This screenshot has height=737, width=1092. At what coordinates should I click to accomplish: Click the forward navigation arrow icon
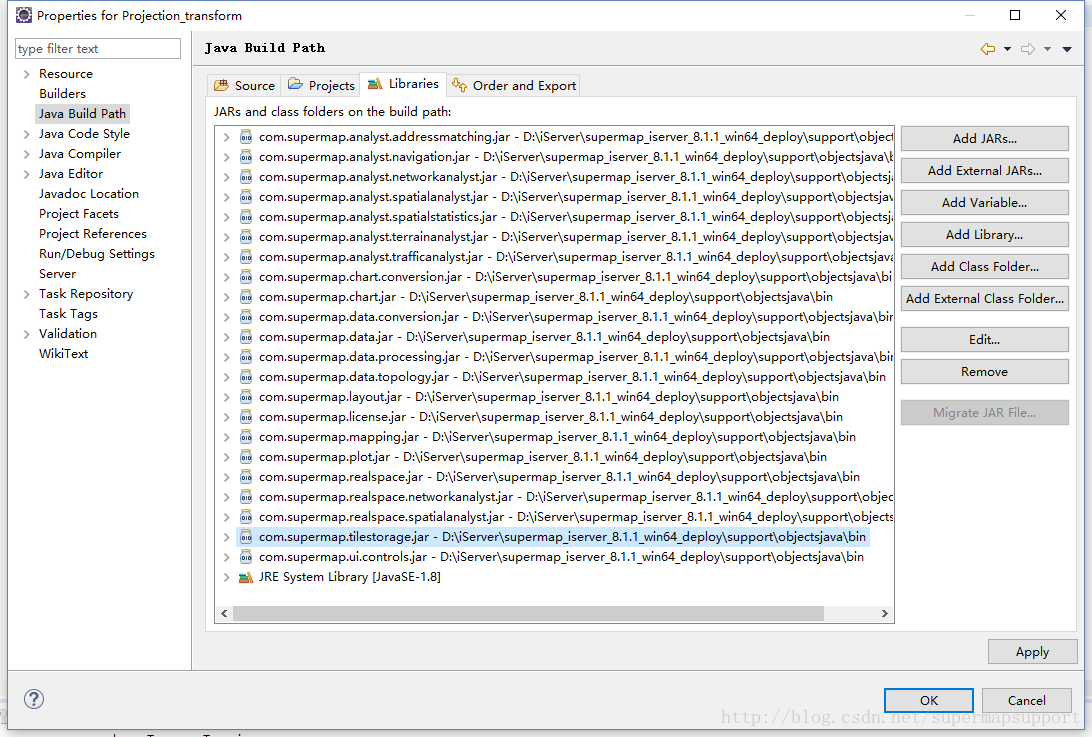pyautogui.click(x=1028, y=49)
